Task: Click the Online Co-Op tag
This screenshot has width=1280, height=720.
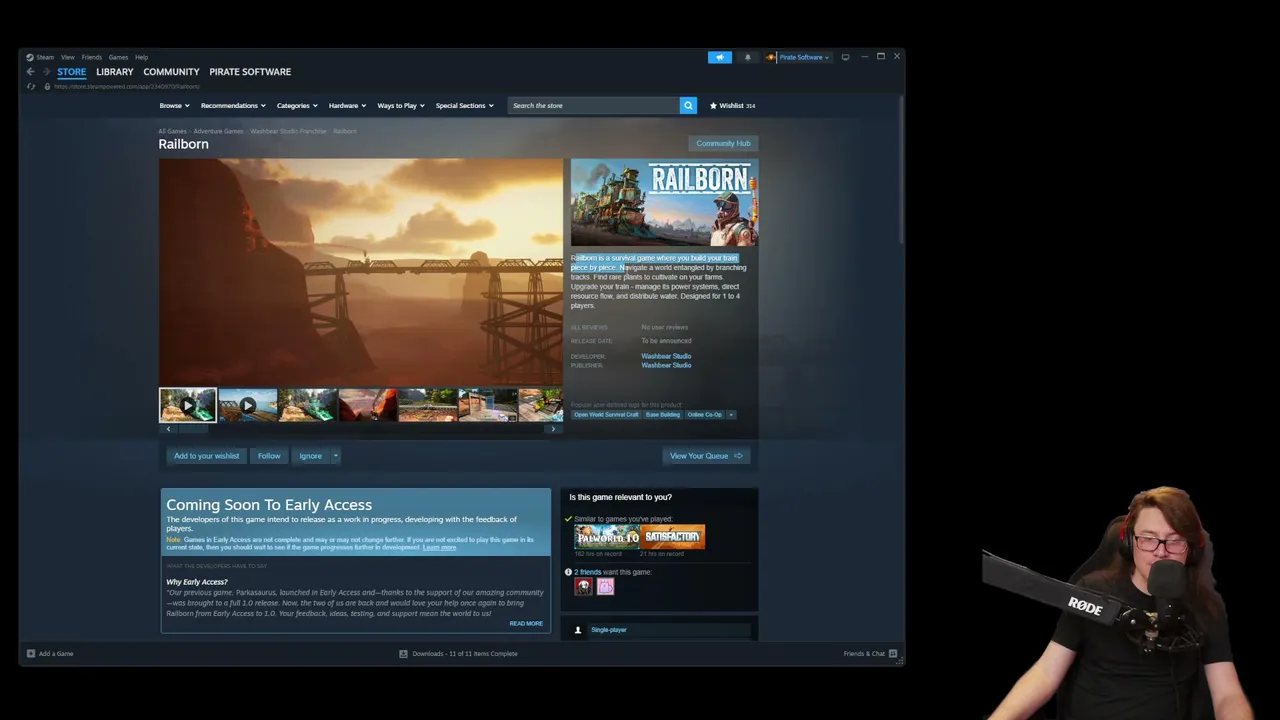Action: tap(704, 414)
